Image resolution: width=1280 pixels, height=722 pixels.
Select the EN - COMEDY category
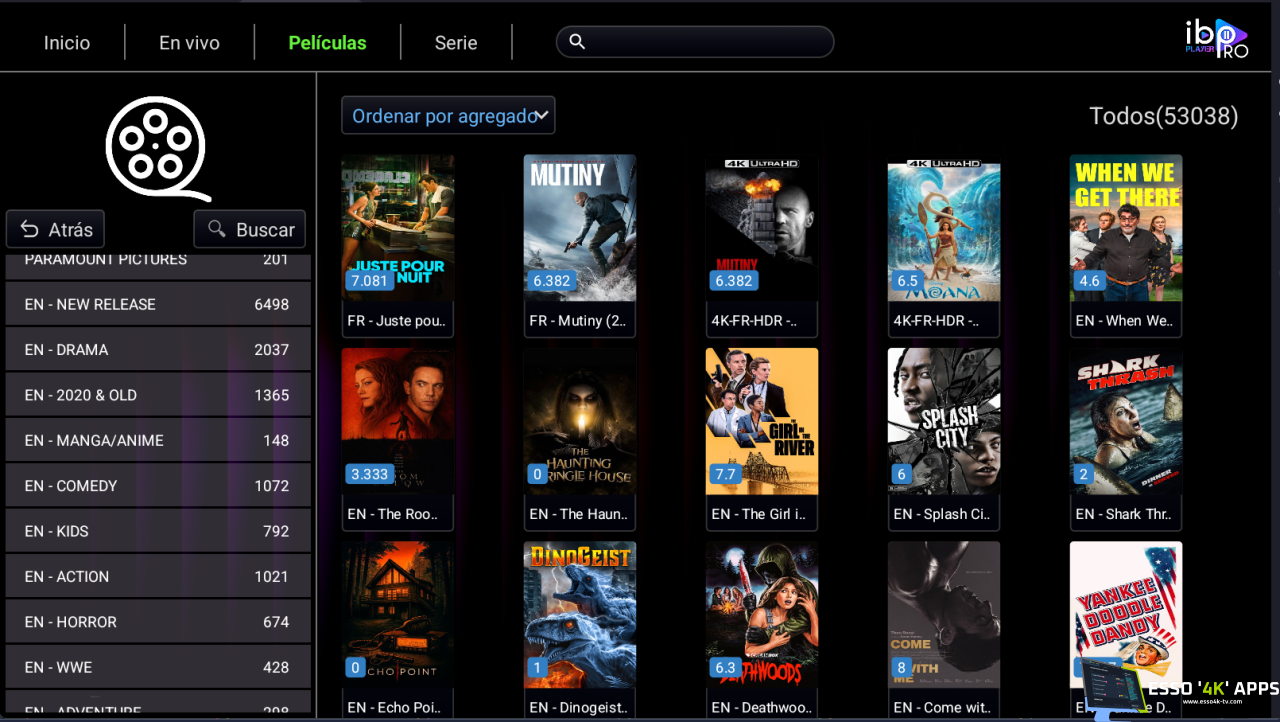coord(158,485)
